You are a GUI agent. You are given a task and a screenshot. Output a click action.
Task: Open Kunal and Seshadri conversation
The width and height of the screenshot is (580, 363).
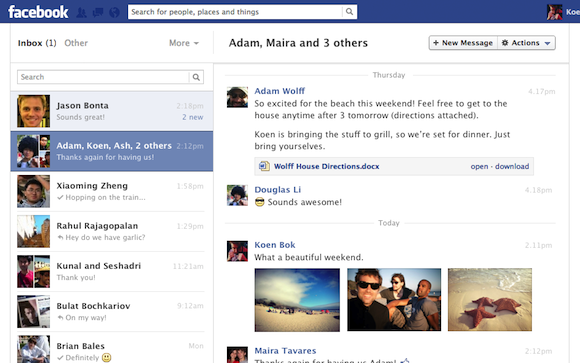(x=112, y=271)
